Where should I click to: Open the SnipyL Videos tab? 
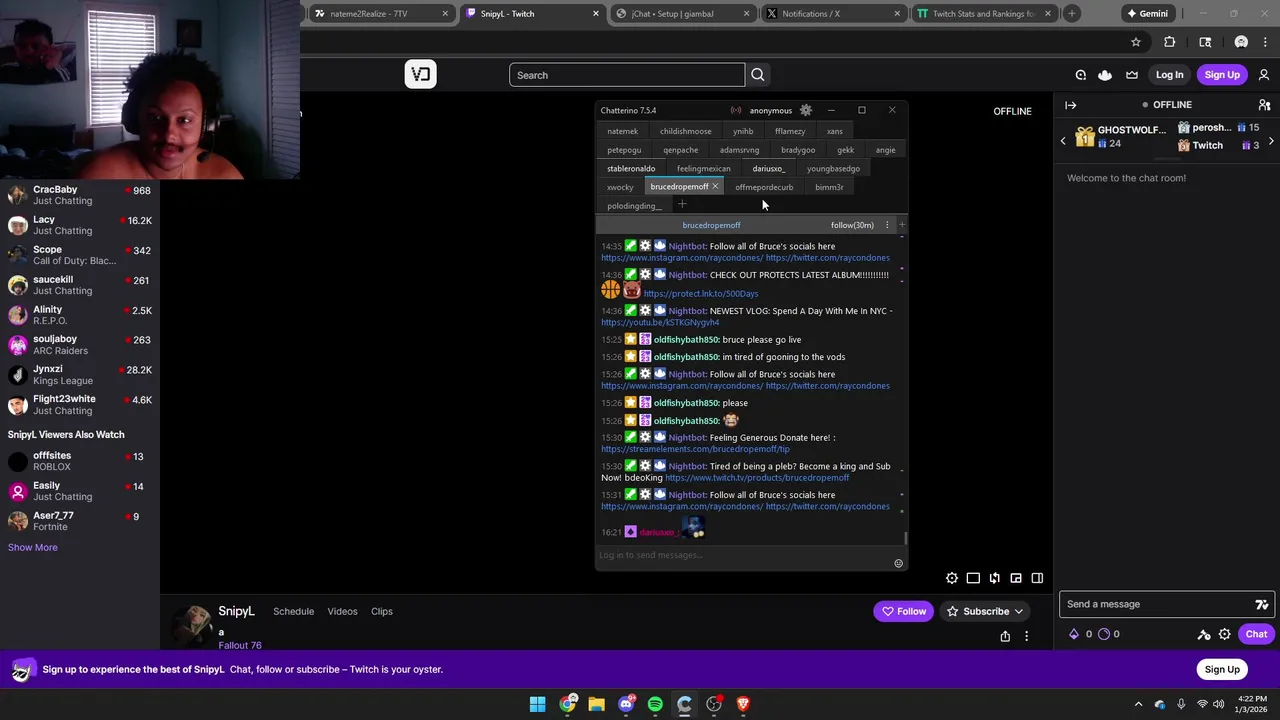point(342,611)
